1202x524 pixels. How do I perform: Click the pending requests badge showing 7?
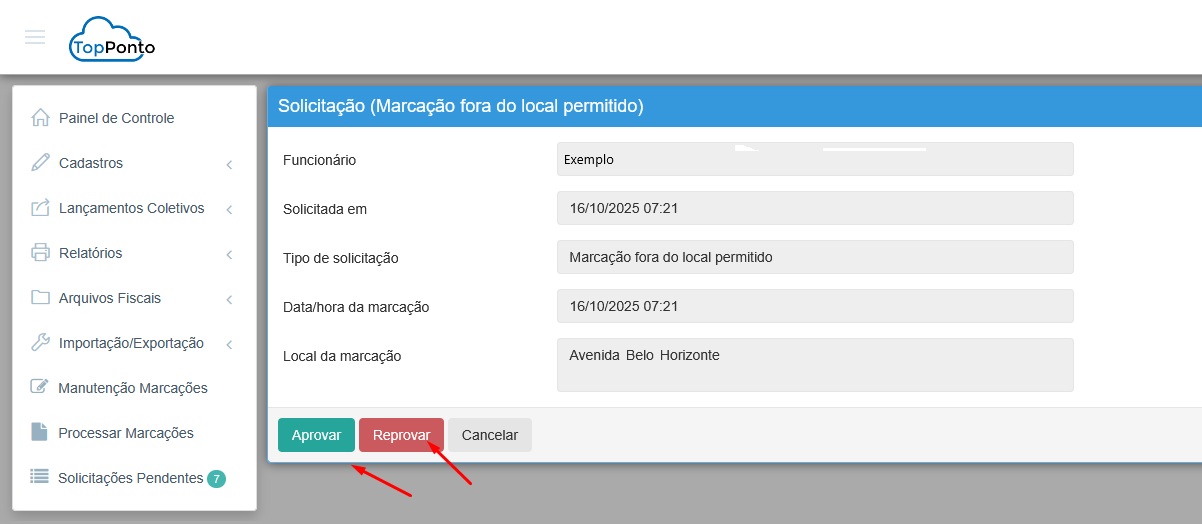pos(216,479)
